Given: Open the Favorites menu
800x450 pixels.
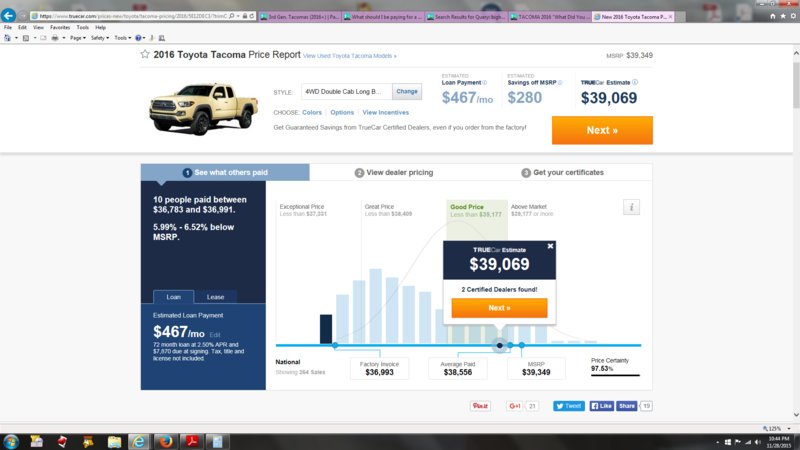Looking at the screenshot, I should pyautogui.click(x=60, y=28).
